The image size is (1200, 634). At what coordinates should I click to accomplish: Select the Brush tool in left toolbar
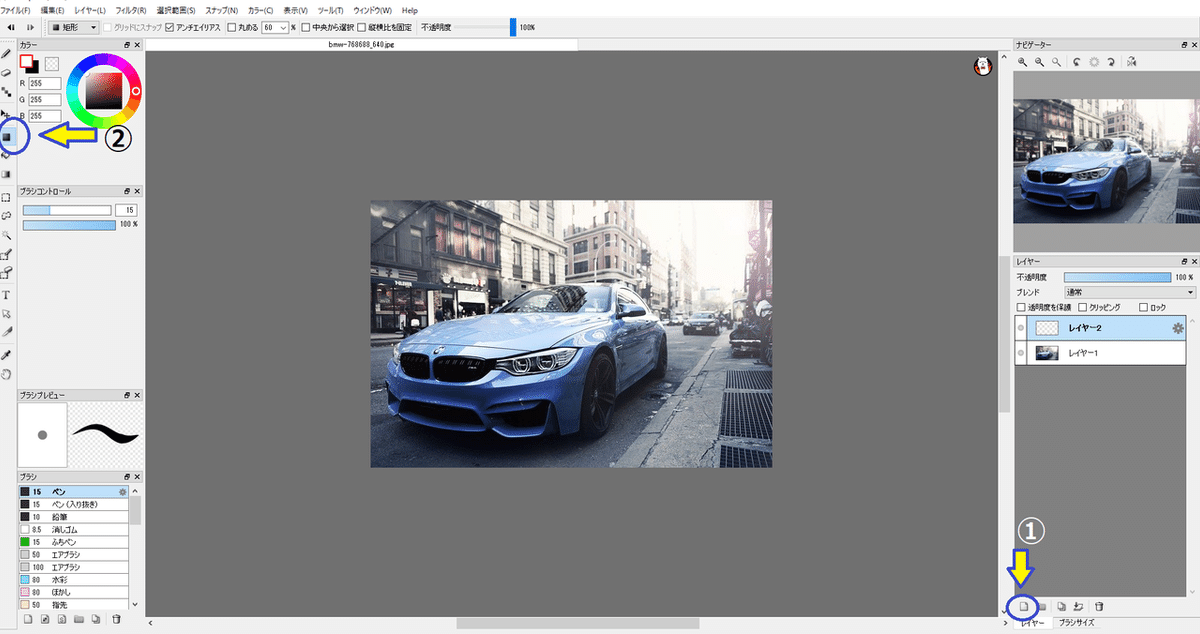click(7, 52)
